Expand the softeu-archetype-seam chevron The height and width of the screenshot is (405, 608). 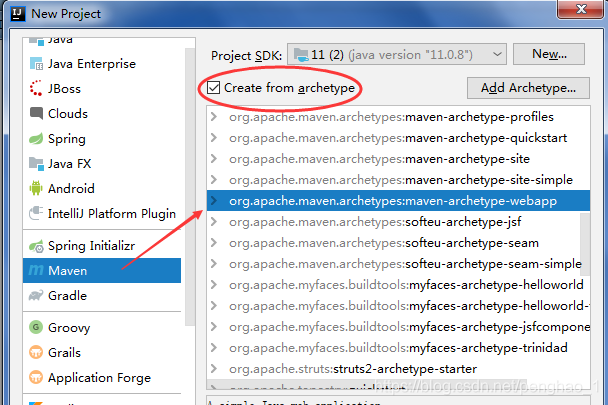213,242
